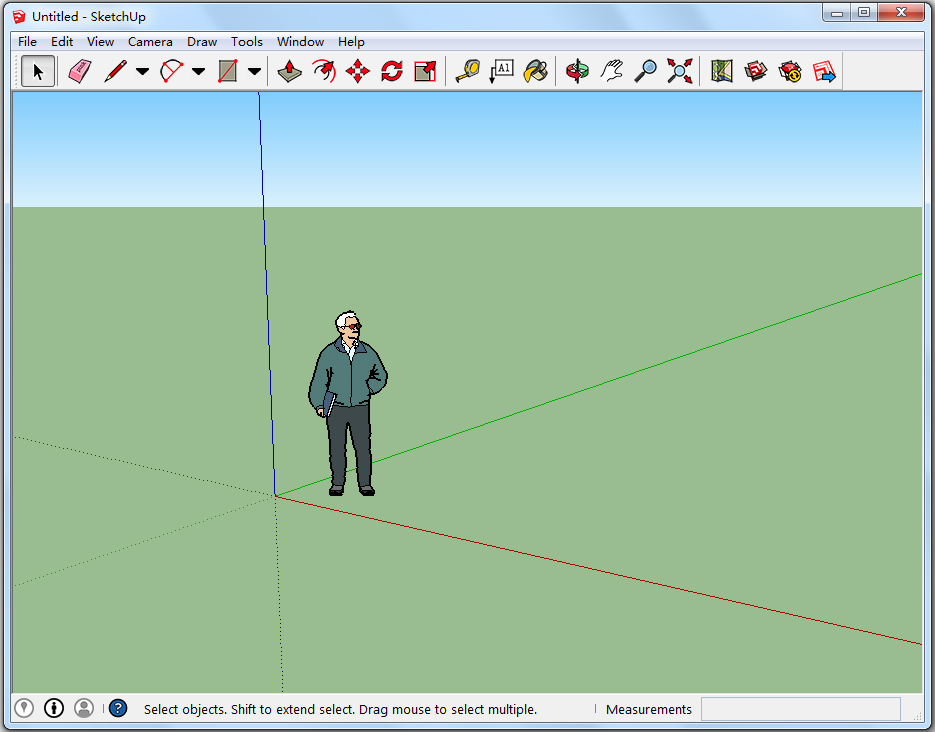Click the status bar help question mark
The image size is (935, 732).
[117, 708]
